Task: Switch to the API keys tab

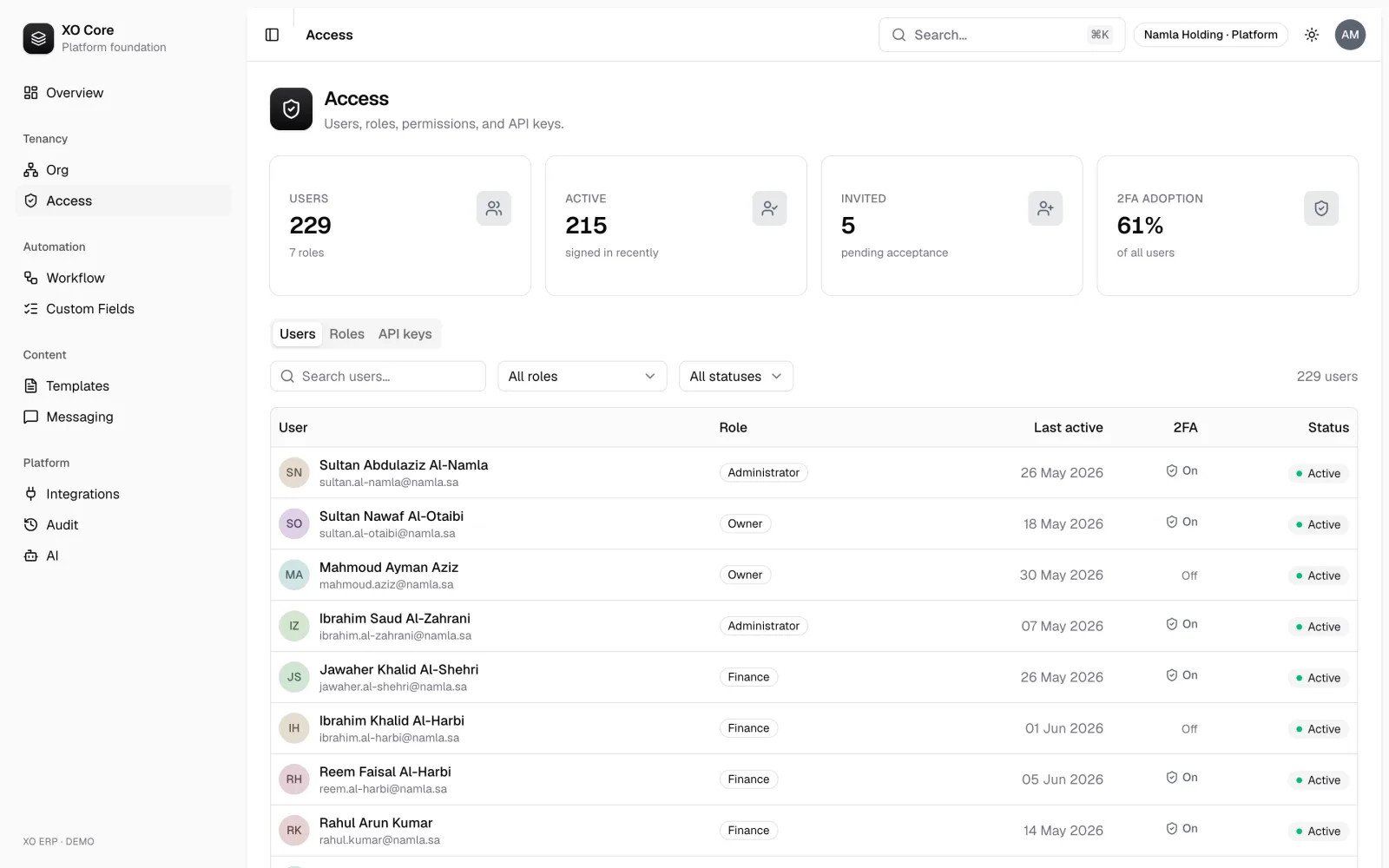Action: [405, 334]
